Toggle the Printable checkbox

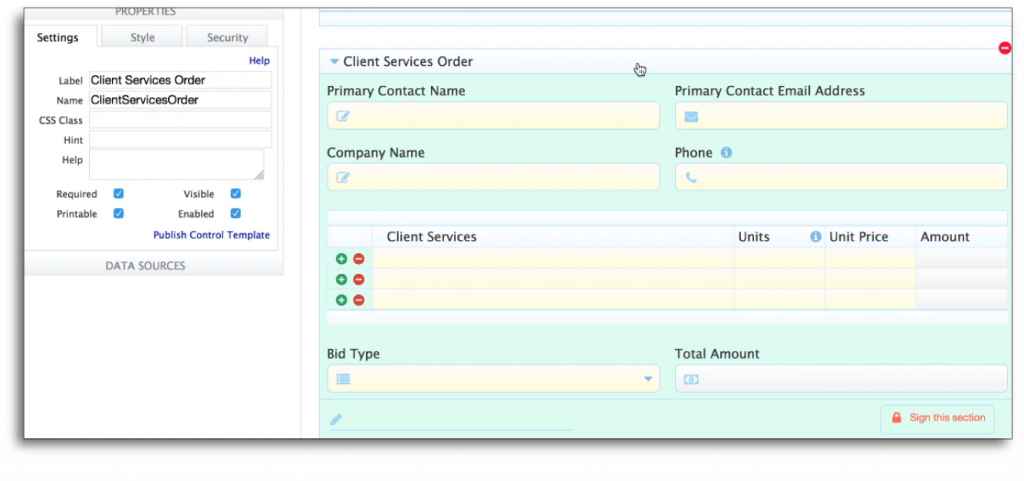pos(118,213)
